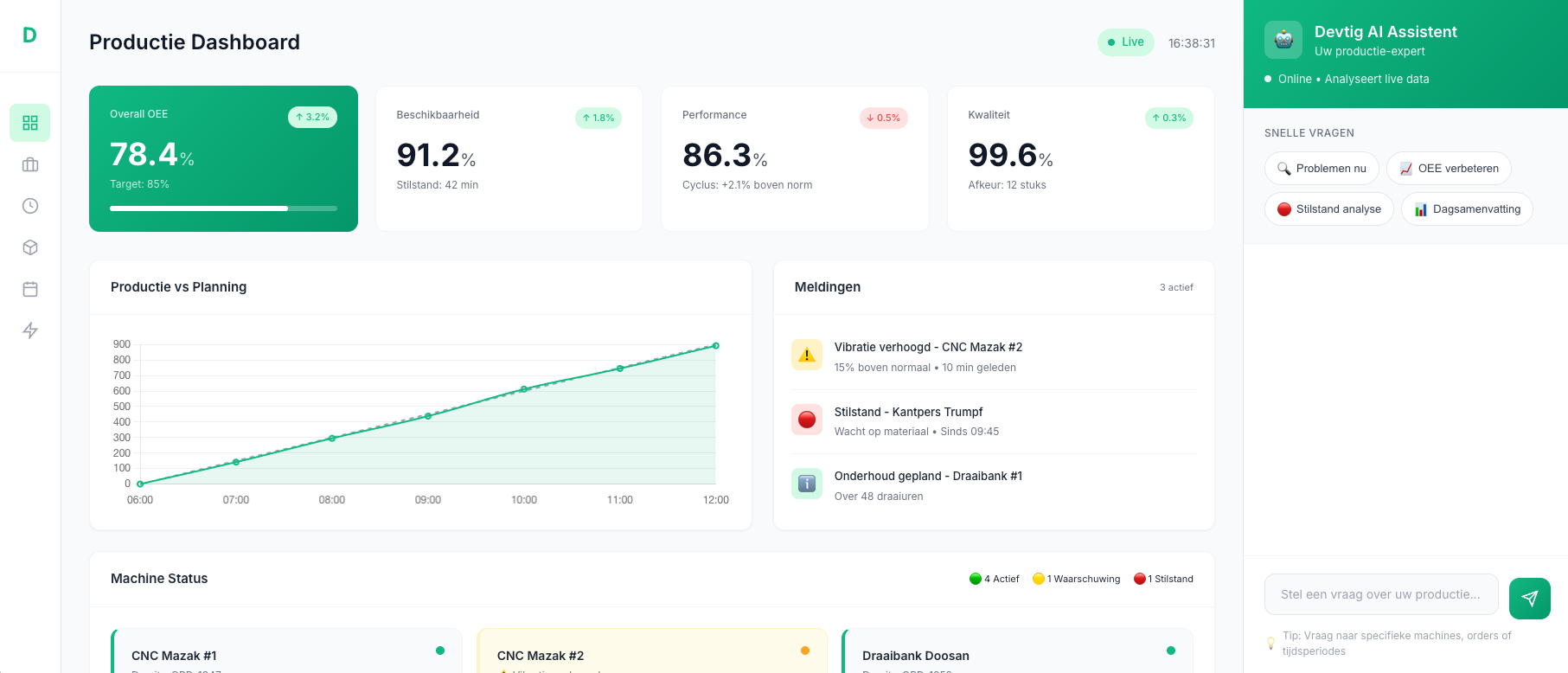Click the lightning bolt icon in sidebar

[30, 330]
